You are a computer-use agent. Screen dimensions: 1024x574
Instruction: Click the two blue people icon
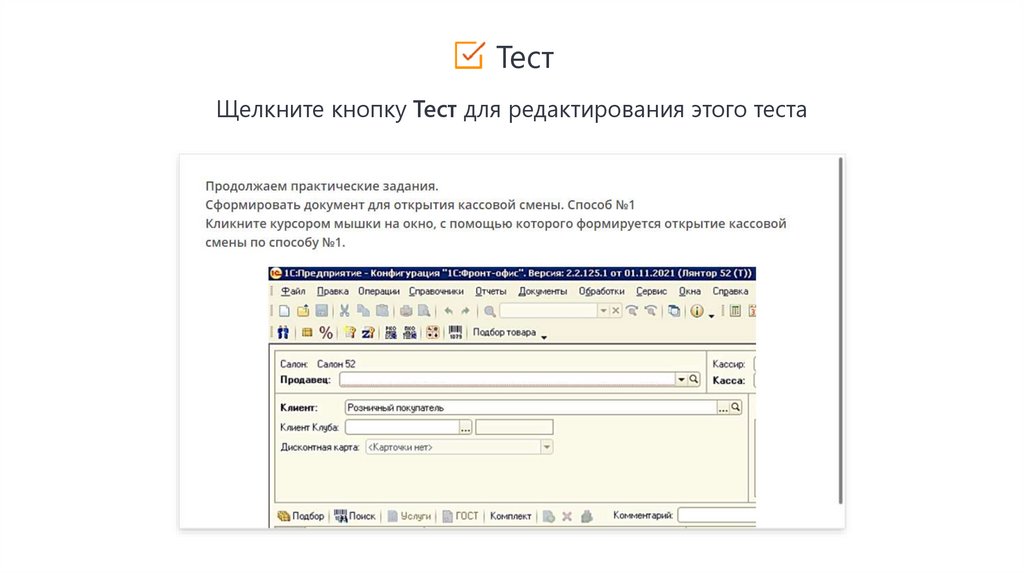[x=283, y=332]
